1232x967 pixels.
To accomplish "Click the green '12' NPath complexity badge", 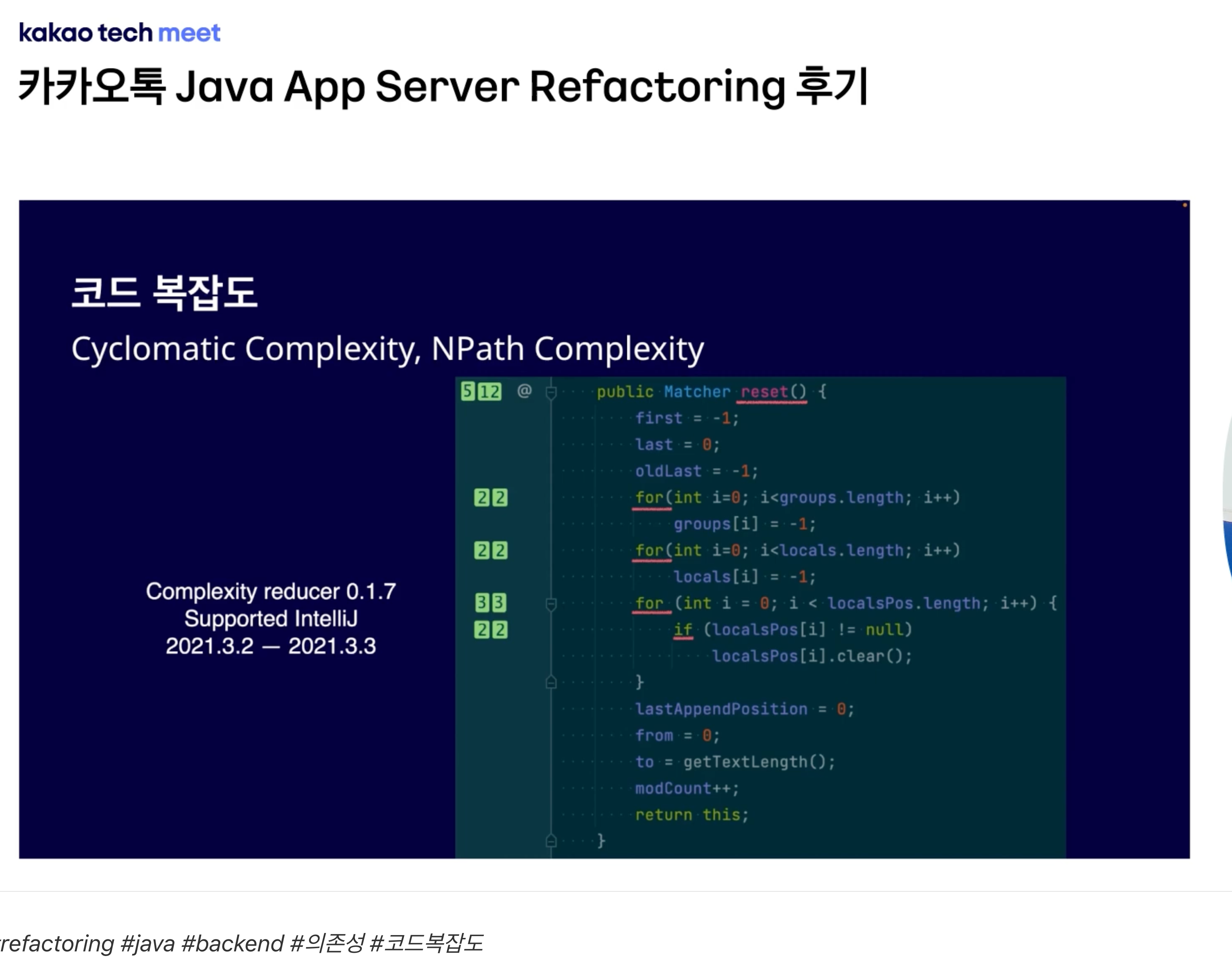I will point(490,391).
